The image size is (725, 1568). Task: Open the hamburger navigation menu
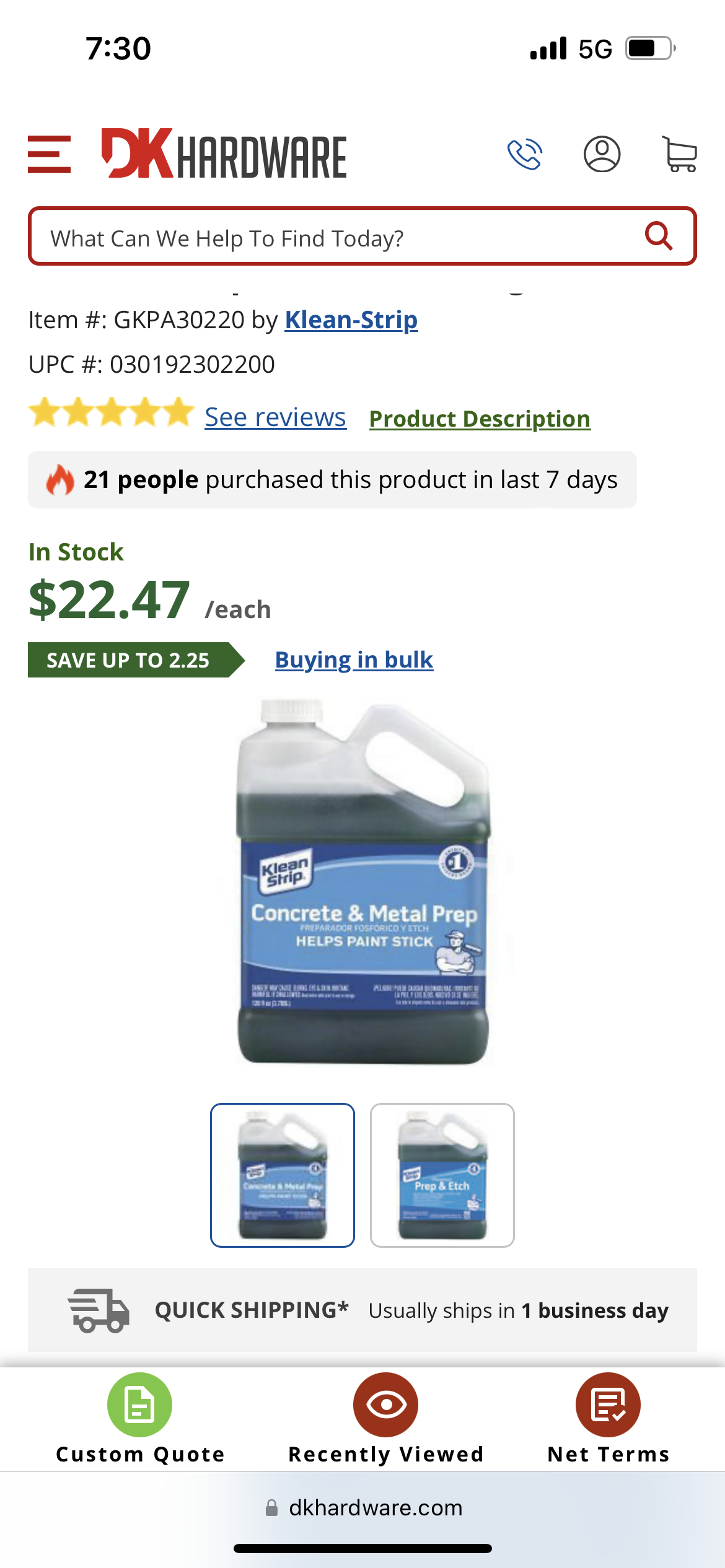click(x=49, y=154)
